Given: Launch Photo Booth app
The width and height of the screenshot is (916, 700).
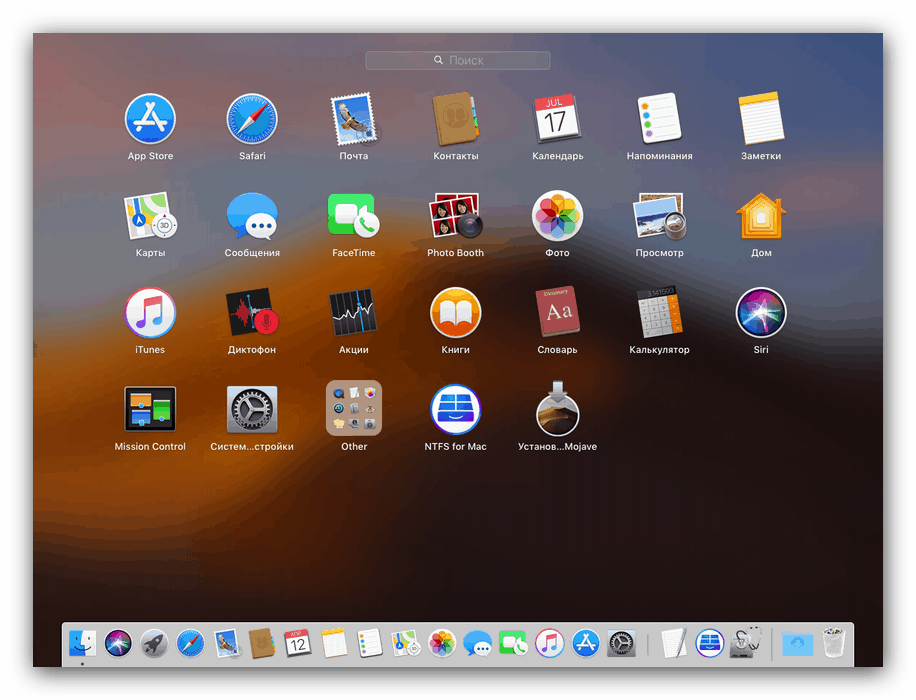Looking at the screenshot, I should tap(455, 216).
